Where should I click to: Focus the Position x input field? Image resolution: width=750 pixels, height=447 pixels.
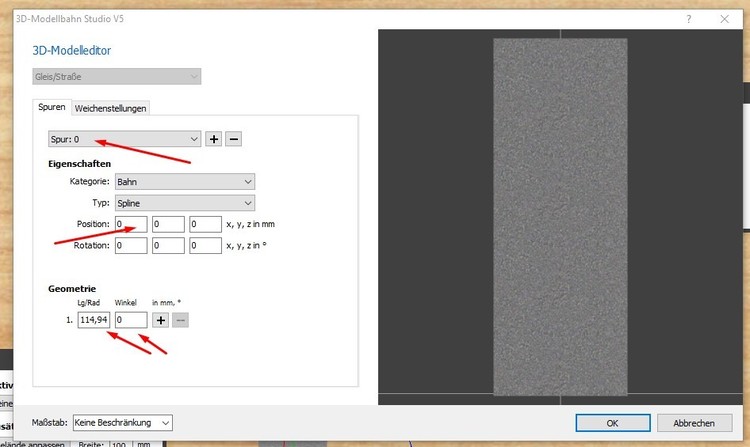click(131, 224)
